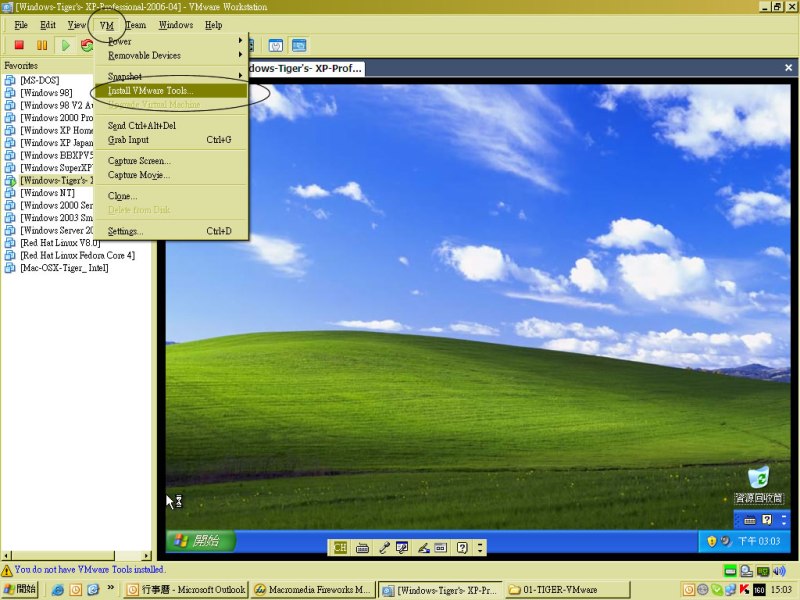Show more quick launch items chevron

(x=111, y=588)
